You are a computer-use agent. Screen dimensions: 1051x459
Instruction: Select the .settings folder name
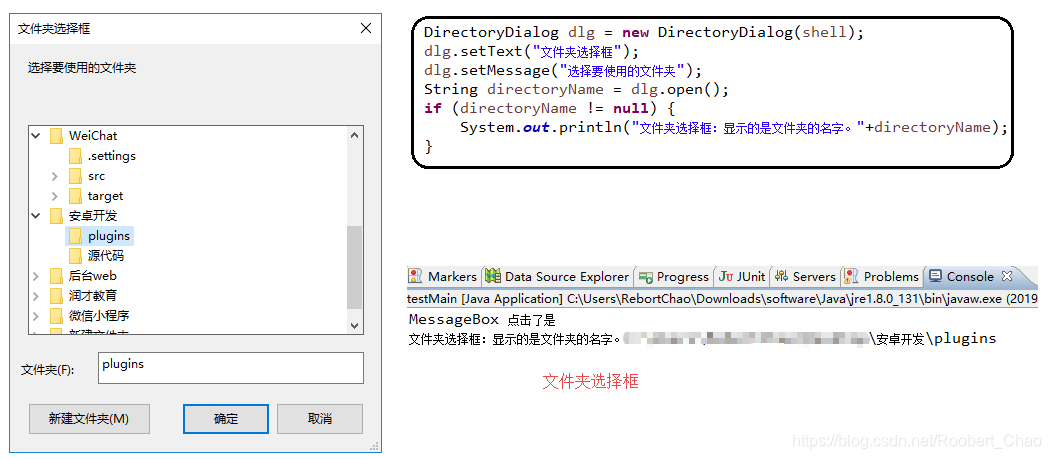112,156
